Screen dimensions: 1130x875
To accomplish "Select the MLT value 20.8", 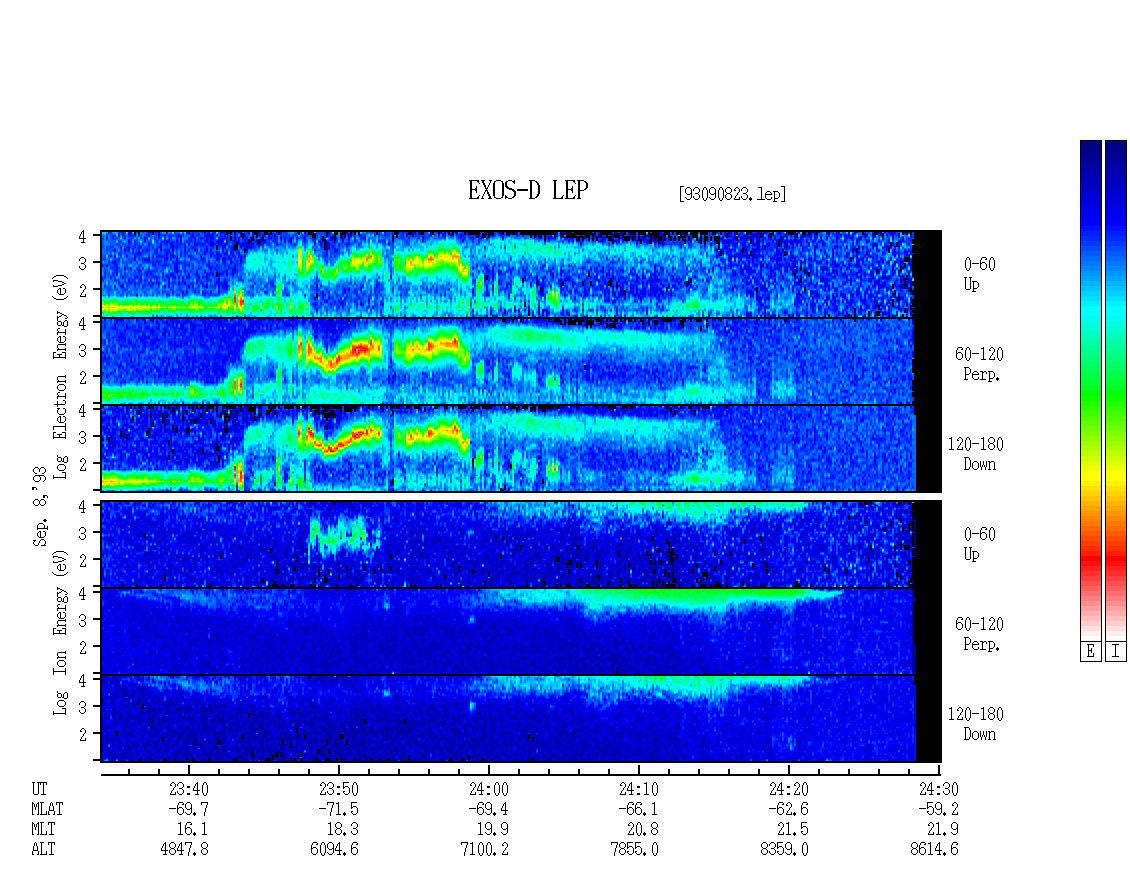I will tap(642, 830).
